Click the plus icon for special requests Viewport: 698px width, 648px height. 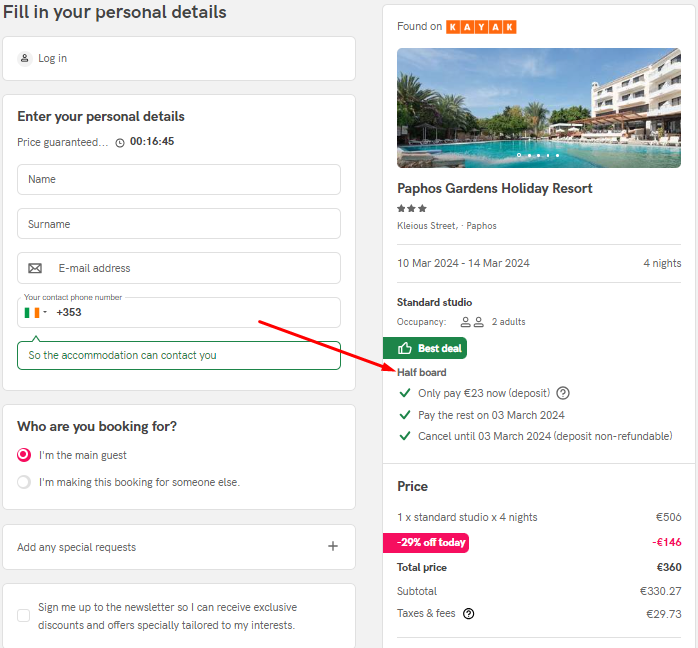click(333, 546)
